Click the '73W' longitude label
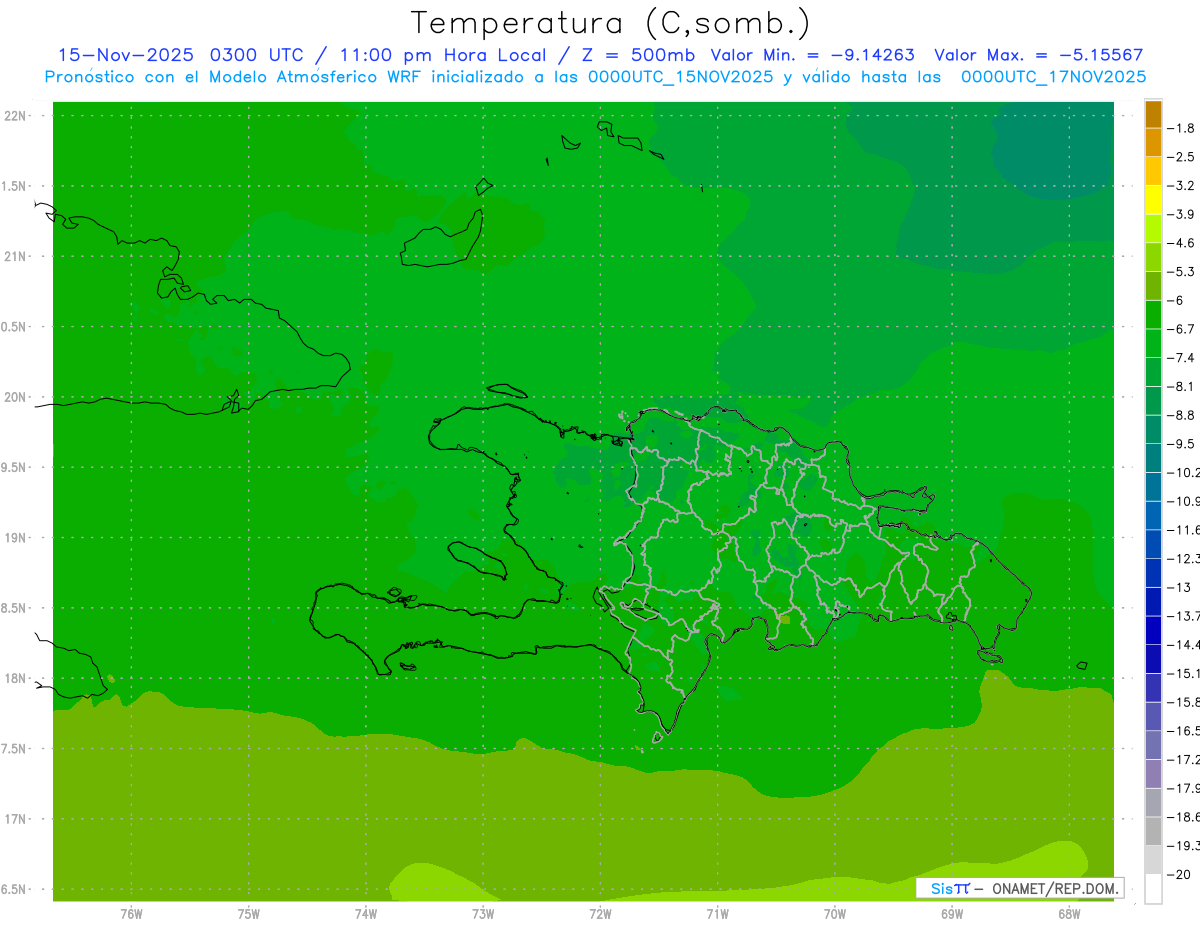 pyautogui.click(x=483, y=914)
